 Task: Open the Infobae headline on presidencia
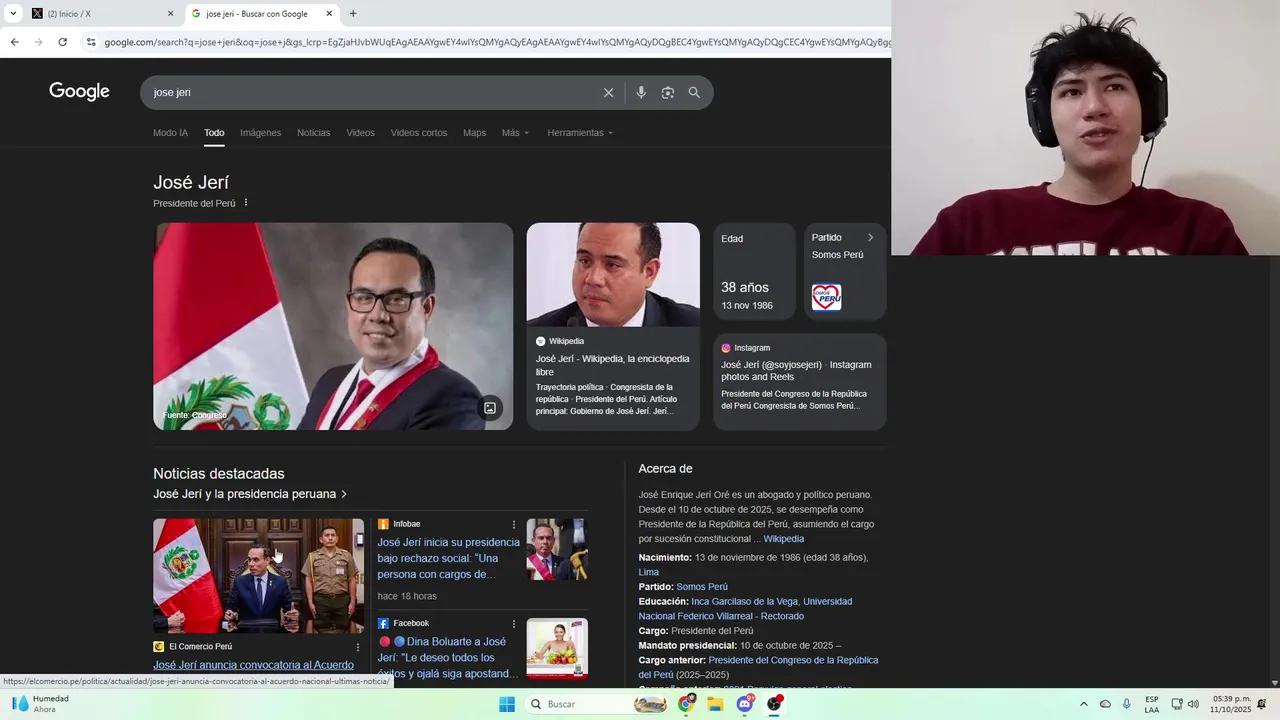448,558
